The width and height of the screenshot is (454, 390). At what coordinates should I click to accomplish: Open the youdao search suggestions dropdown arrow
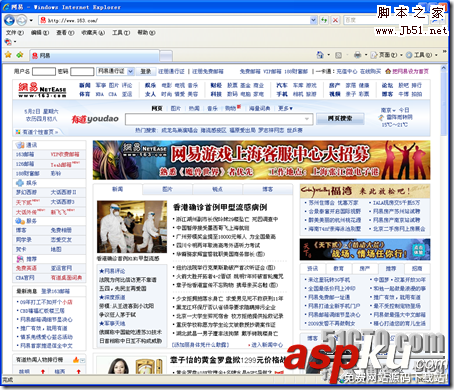tap(307, 119)
